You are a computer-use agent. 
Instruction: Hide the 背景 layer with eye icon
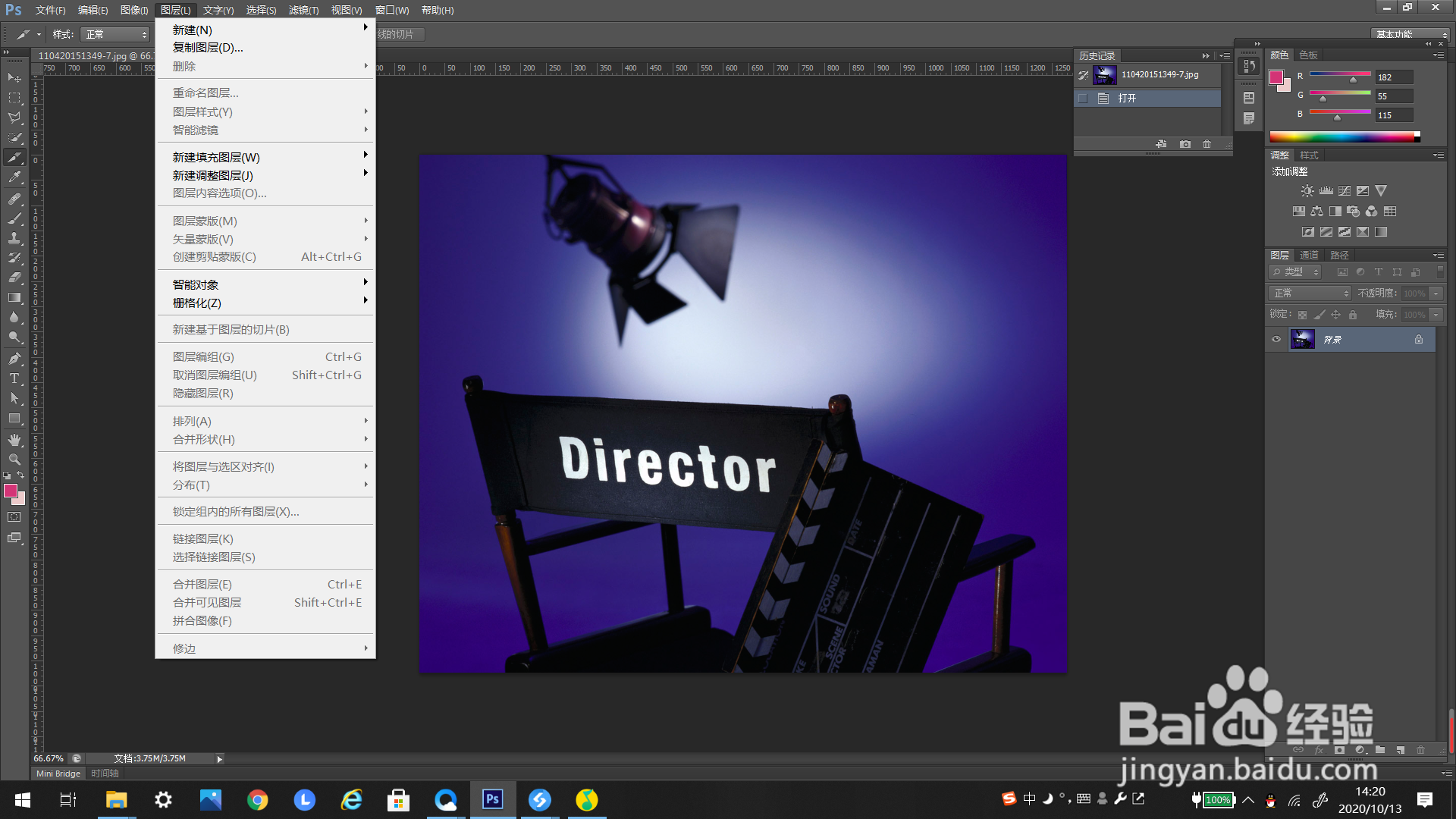(x=1276, y=340)
